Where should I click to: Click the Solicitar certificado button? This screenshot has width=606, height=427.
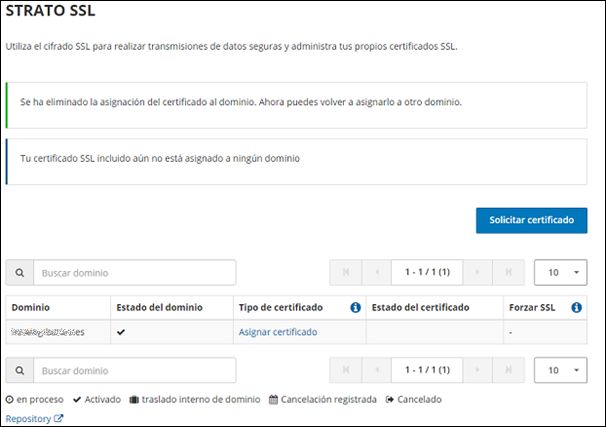531,220
